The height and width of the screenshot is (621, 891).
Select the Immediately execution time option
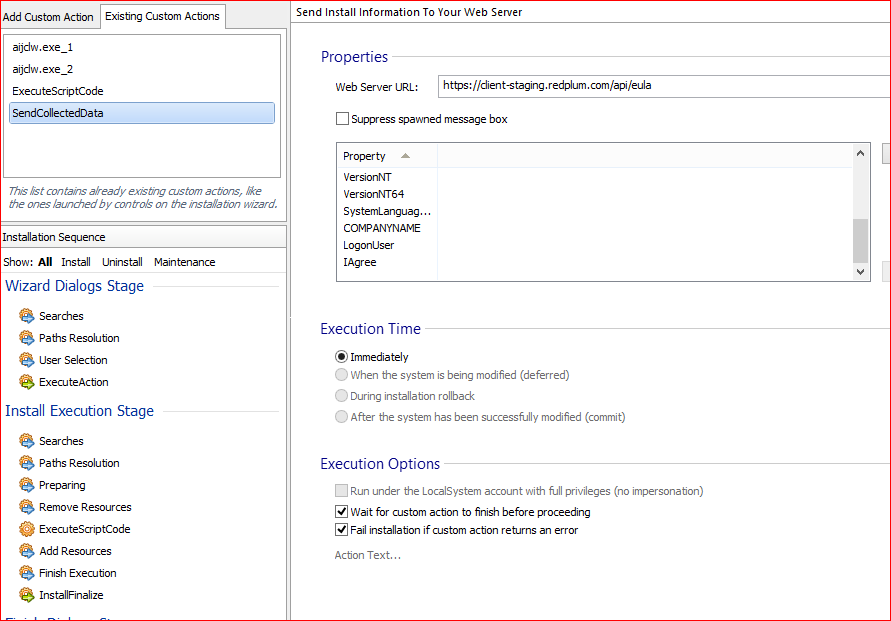[342, 357]
